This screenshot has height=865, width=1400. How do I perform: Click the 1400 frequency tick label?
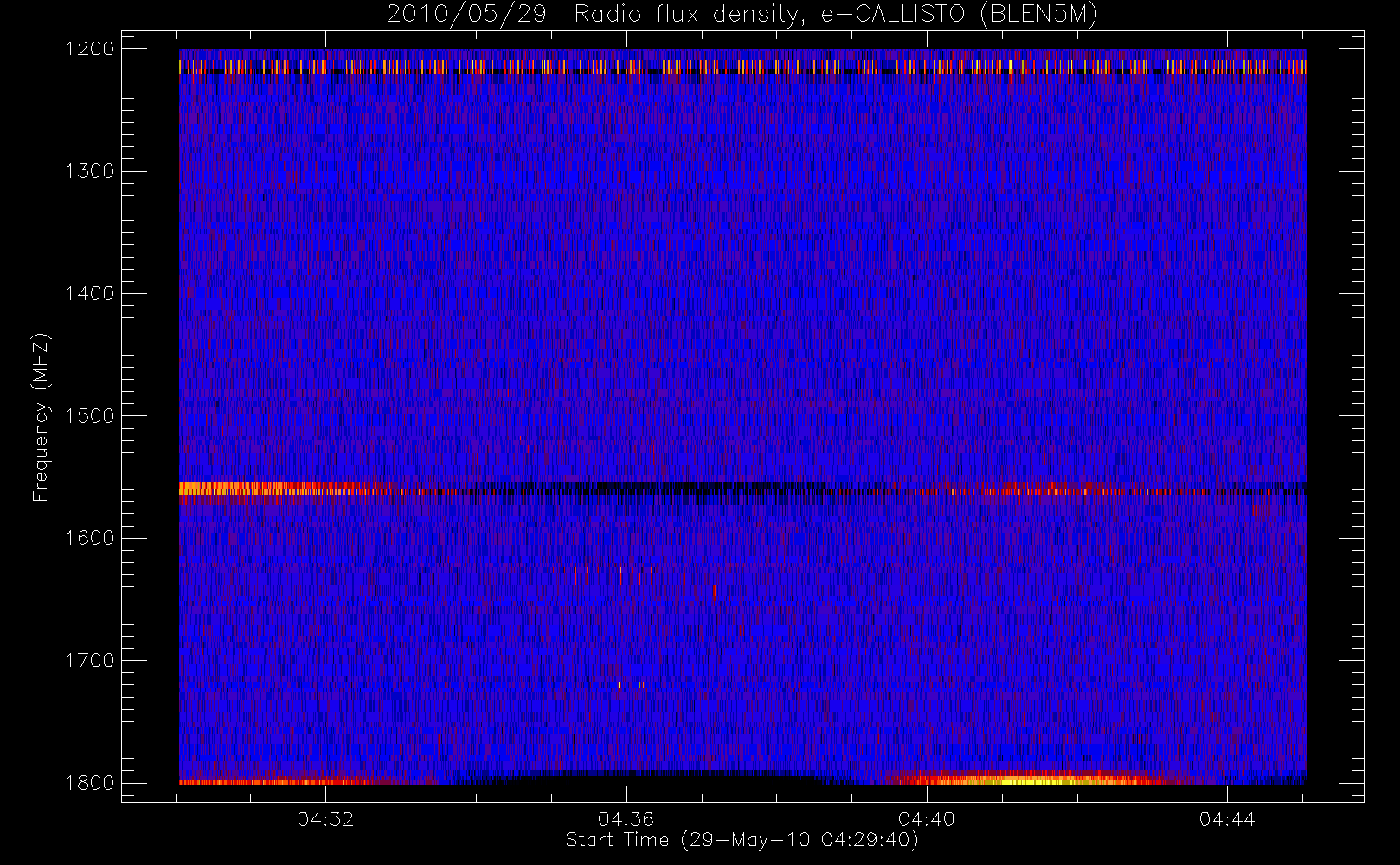tap(90, 294)
